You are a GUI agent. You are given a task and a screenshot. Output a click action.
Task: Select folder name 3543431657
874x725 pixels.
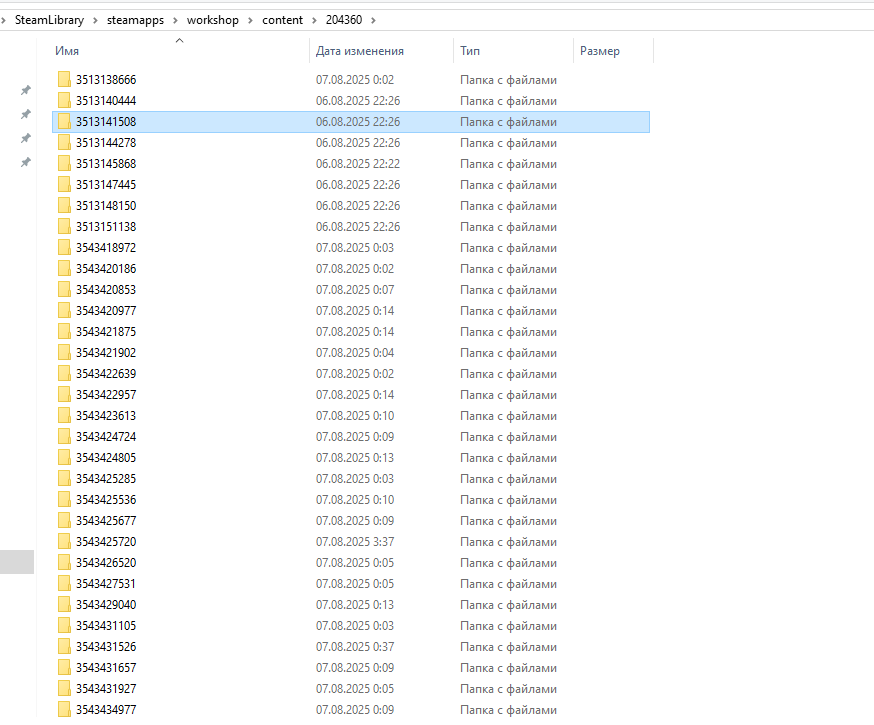point(106,668)
